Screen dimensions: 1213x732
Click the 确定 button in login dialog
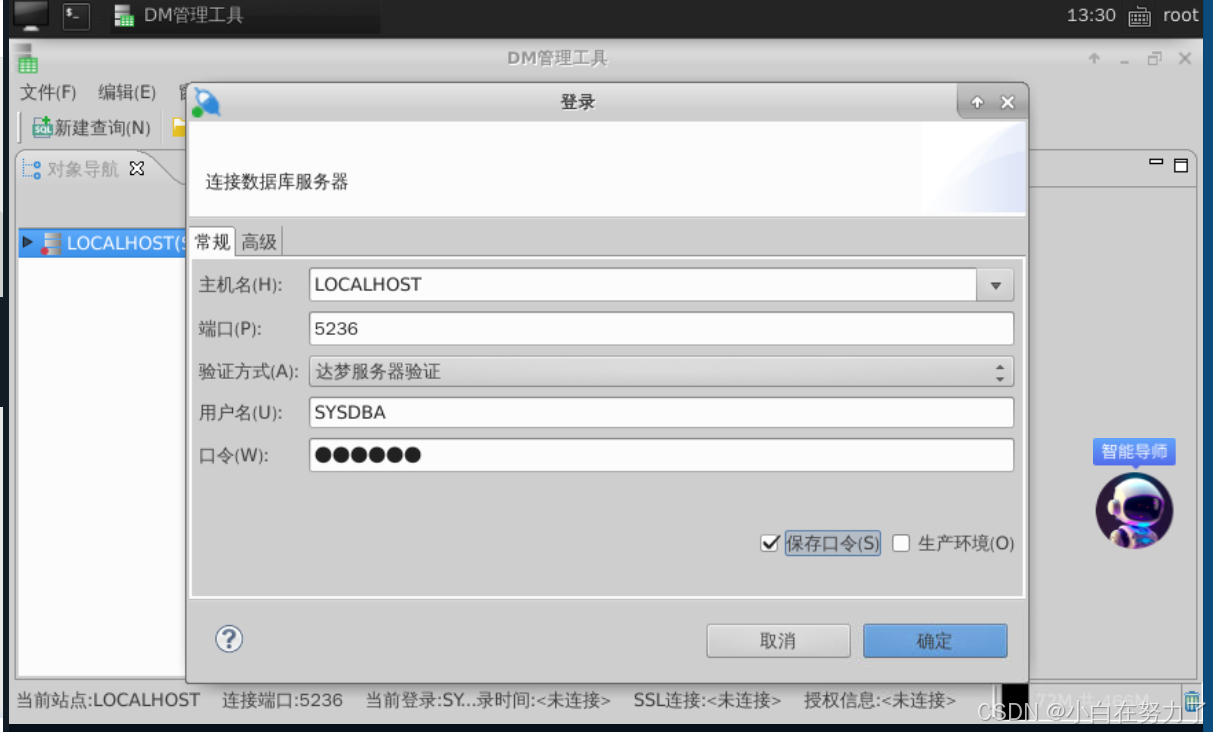pos(935,641)
